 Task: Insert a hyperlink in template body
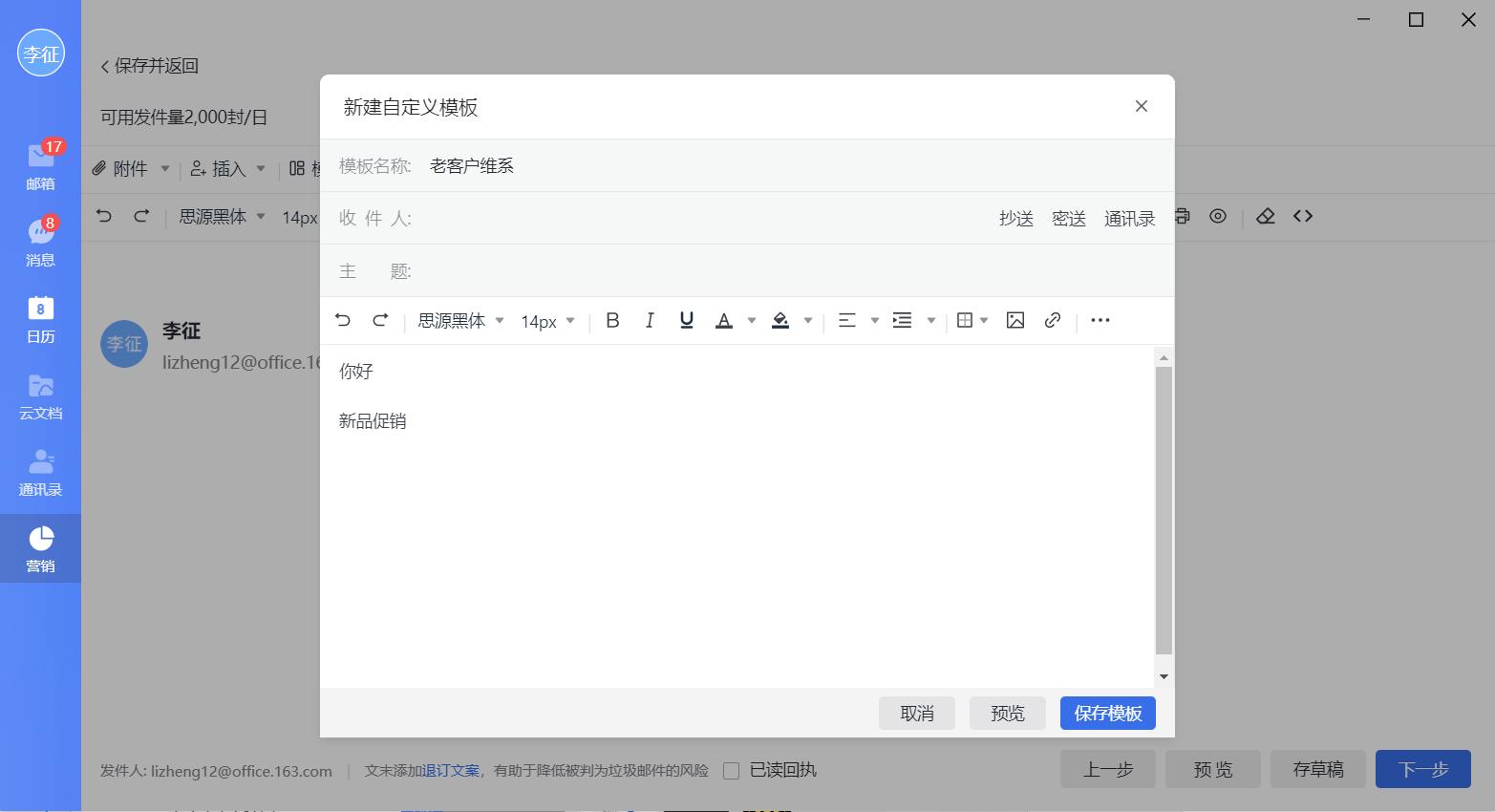click(x=1053, y=321)
